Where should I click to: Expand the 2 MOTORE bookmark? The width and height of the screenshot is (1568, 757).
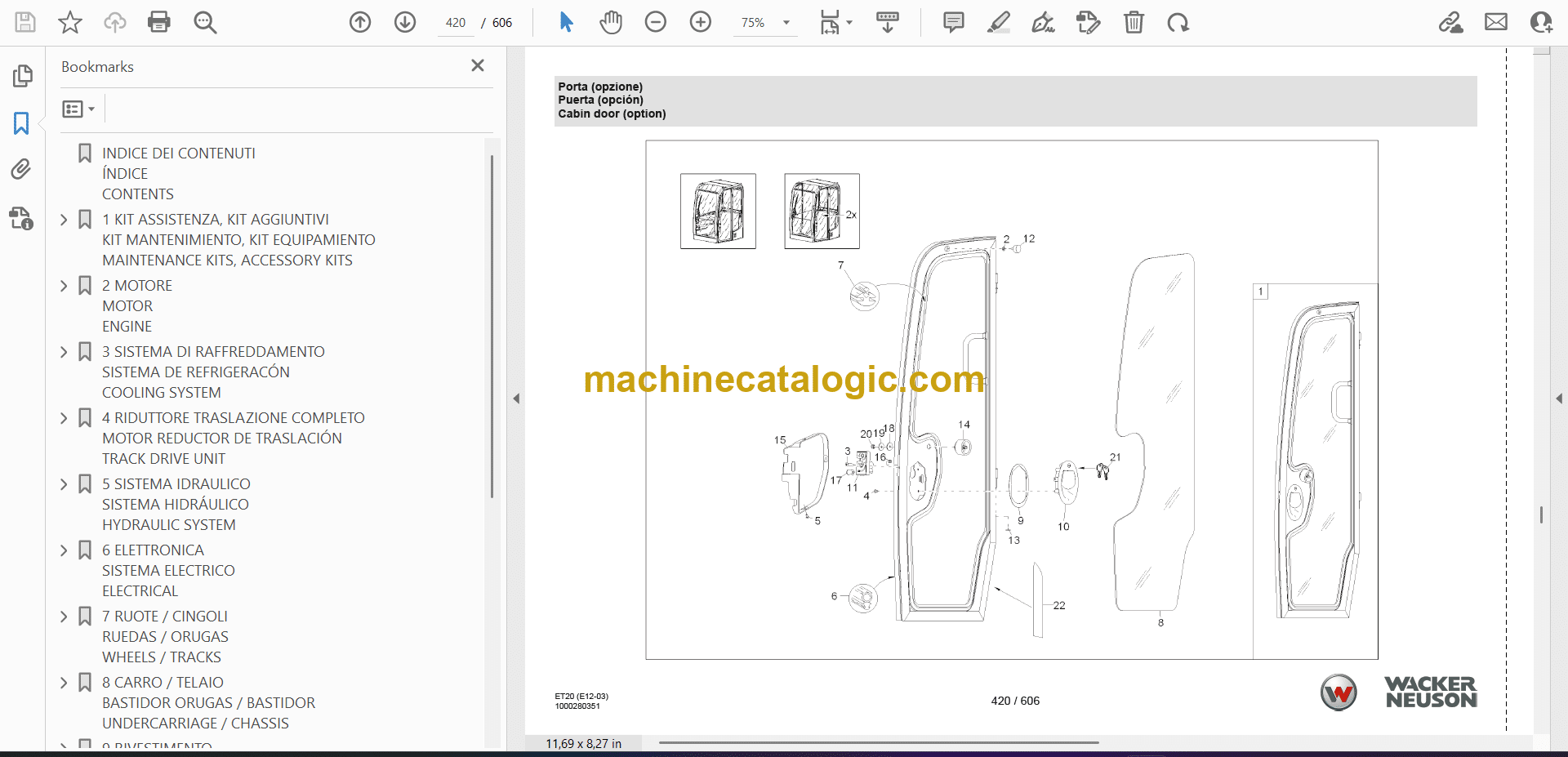(64, 286)
